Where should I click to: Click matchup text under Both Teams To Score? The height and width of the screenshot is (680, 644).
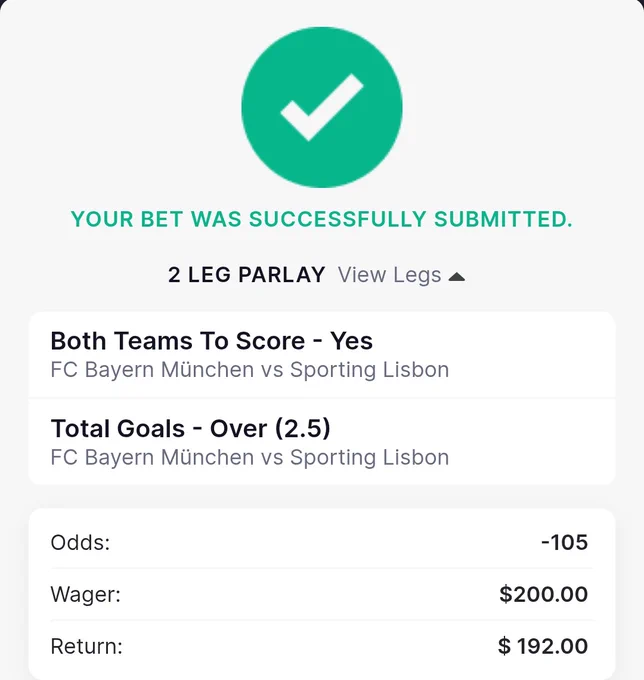(250, 370)
